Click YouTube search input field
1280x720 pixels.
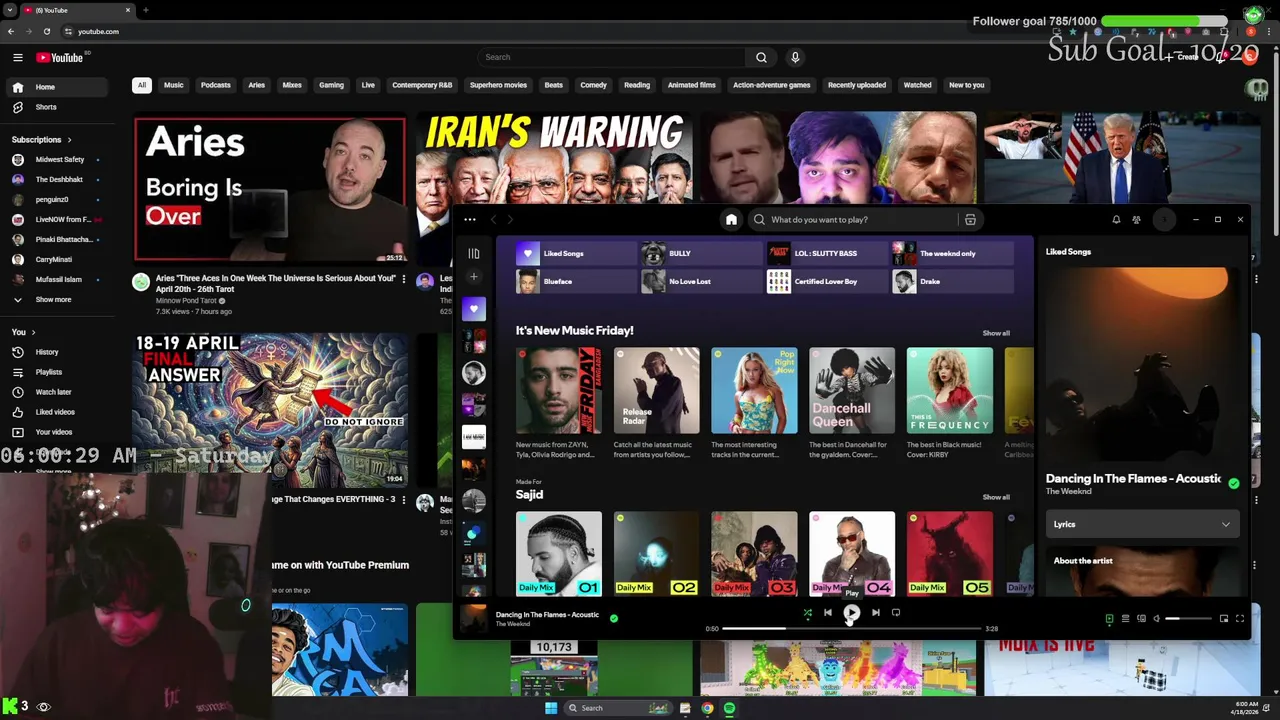click(611, 58)
